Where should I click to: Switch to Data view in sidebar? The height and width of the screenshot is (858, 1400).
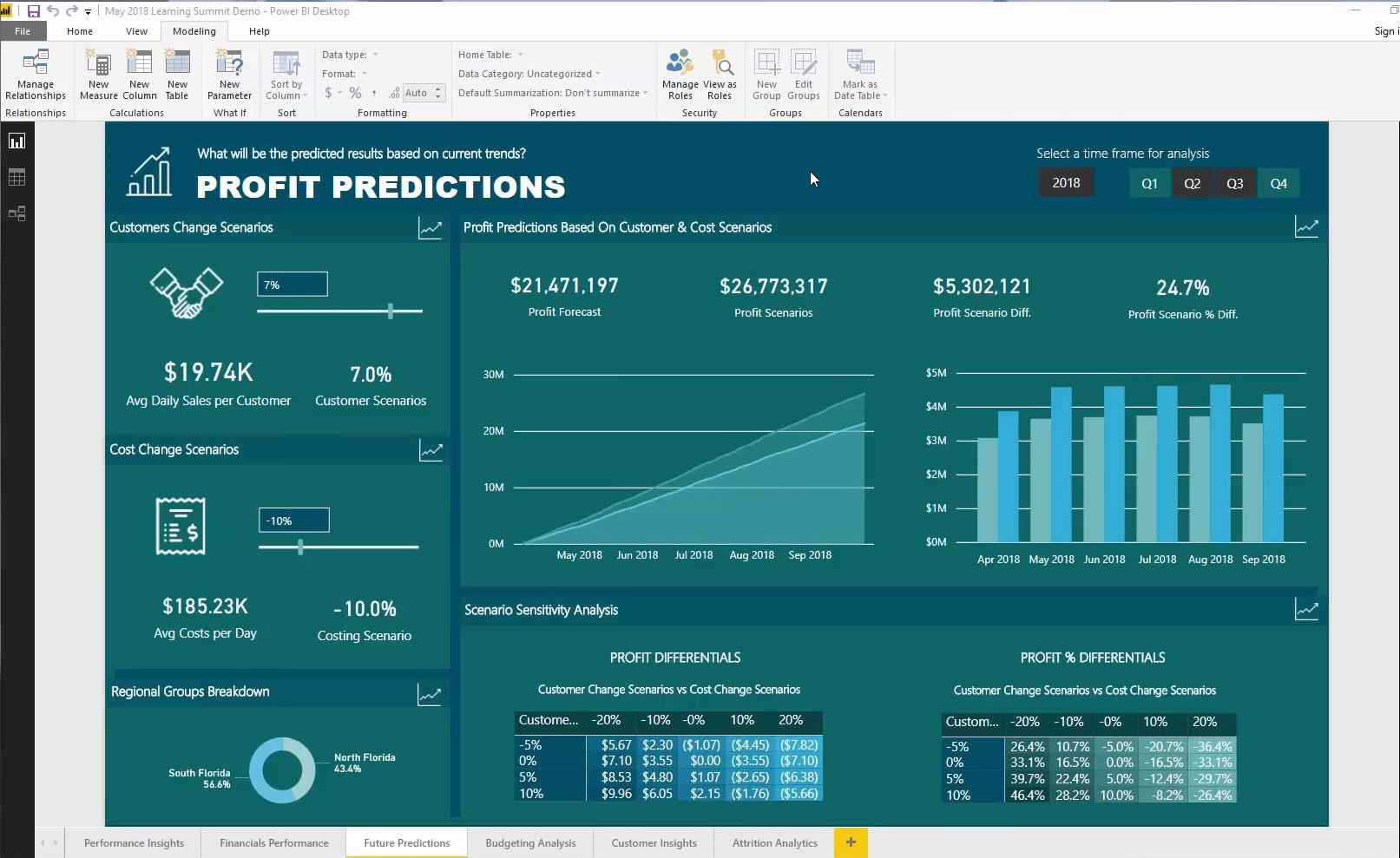(x=16, y=177)
